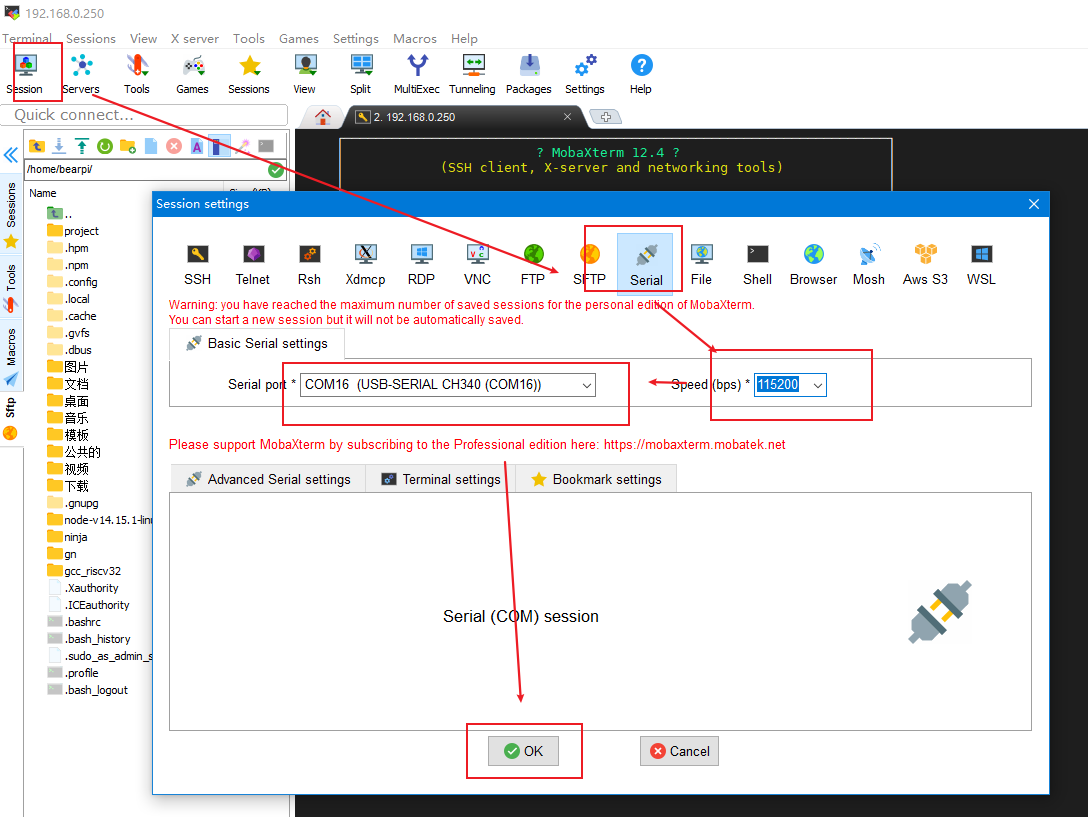This screenshot has height=817, width=1088.
Task: Click the download arrow in SFTP toolbar
Action: [59, 146]
